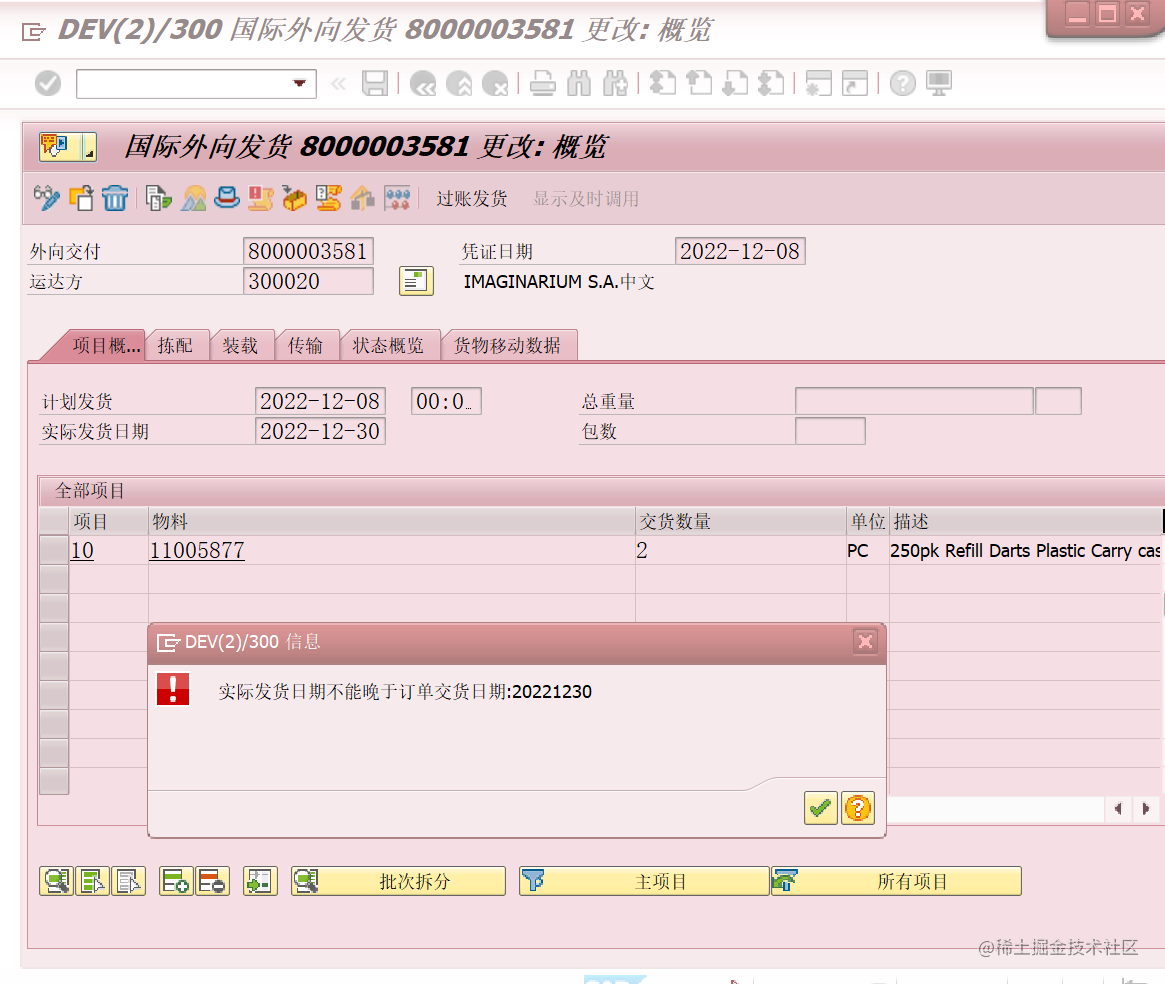Screen dimensions: 1165x984
Task: Save the delivery with the save icon
Action: (x=375, y=84)
